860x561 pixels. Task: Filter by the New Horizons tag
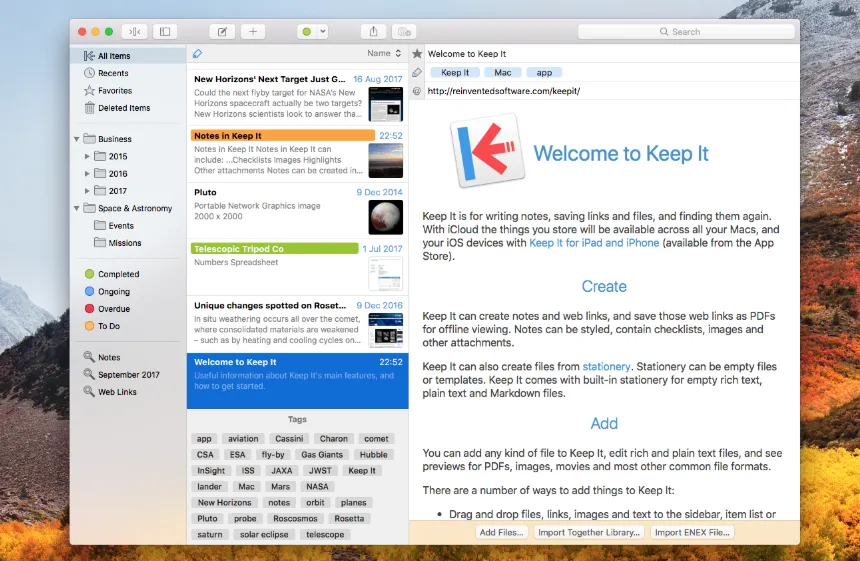(224, 502)
